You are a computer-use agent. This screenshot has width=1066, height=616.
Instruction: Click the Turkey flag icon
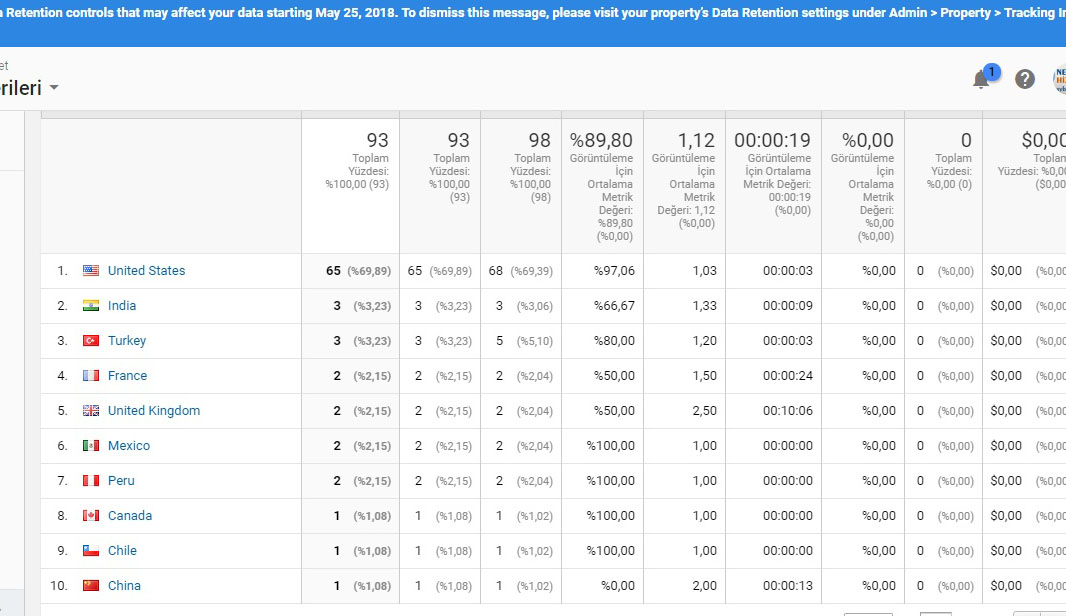tap(91, 341)
